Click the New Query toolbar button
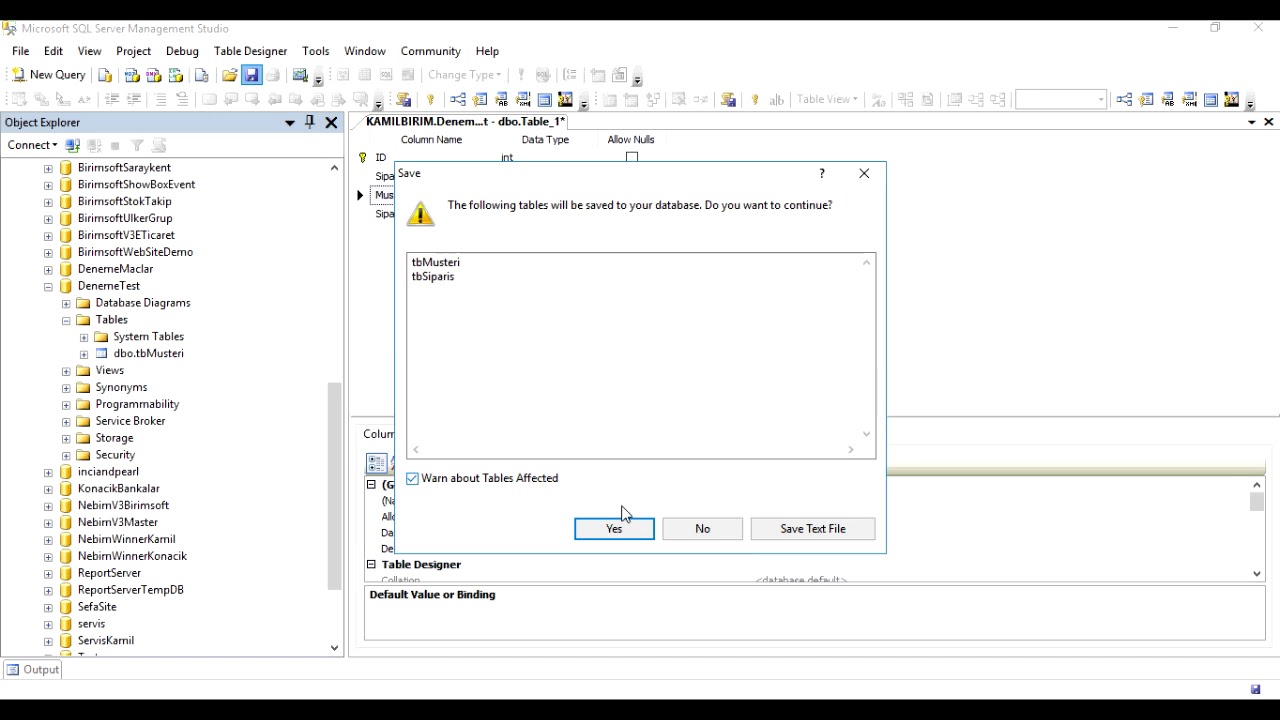Image resolution: width=1280 pixels, height=720 pixels. [48, 75]
